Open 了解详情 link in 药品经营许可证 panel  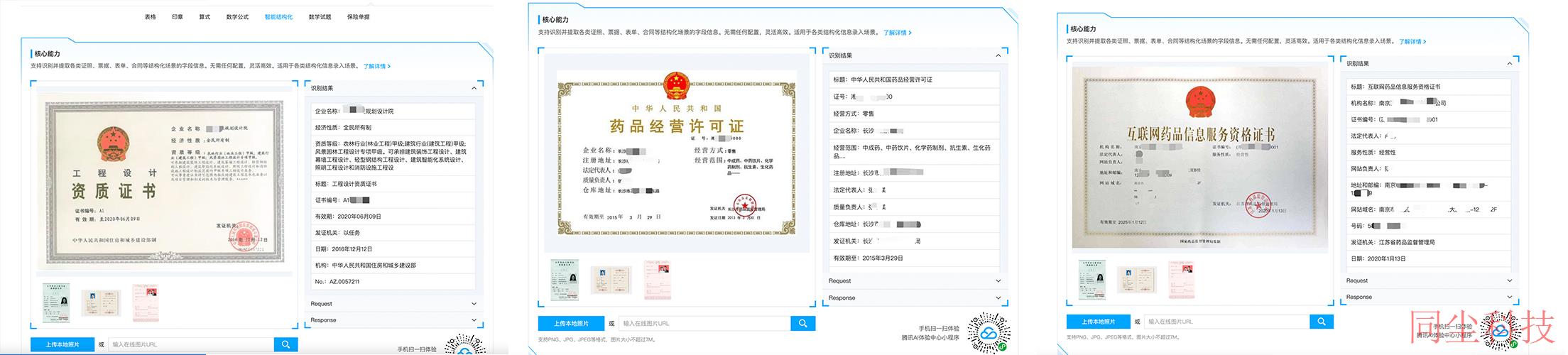tap(897, 33)
